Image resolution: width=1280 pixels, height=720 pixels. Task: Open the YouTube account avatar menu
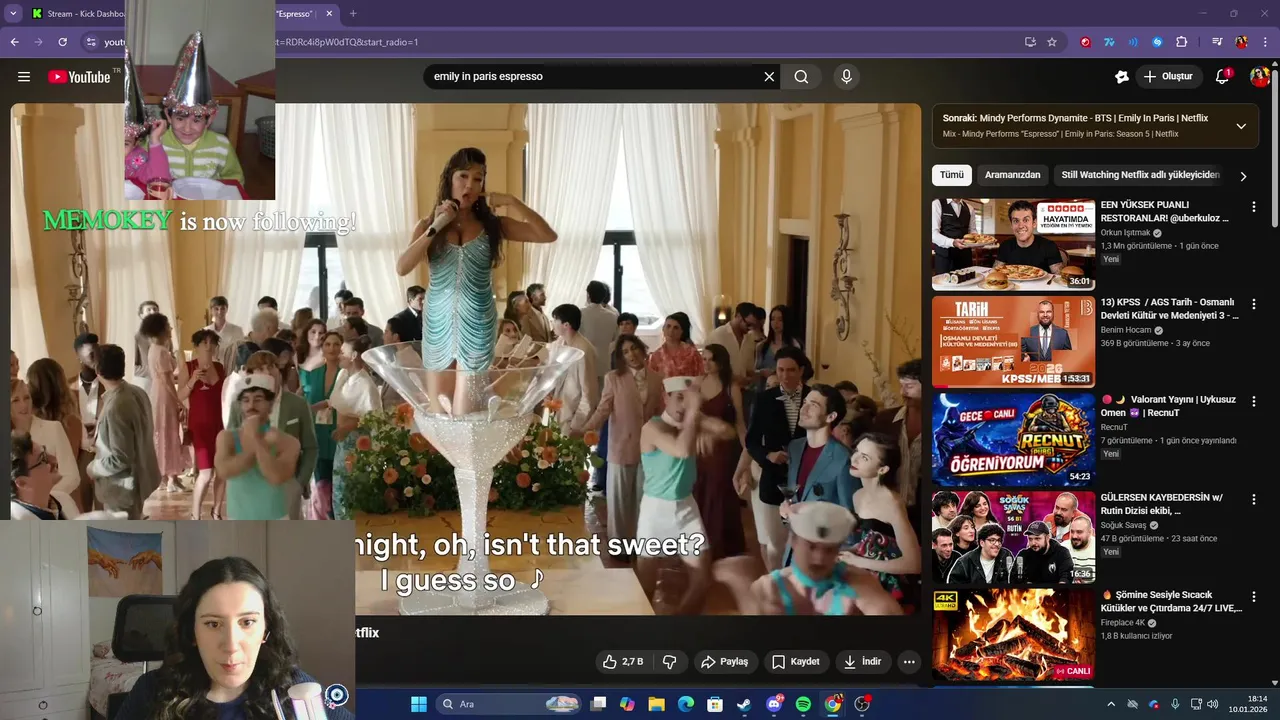click(1259, 77)
